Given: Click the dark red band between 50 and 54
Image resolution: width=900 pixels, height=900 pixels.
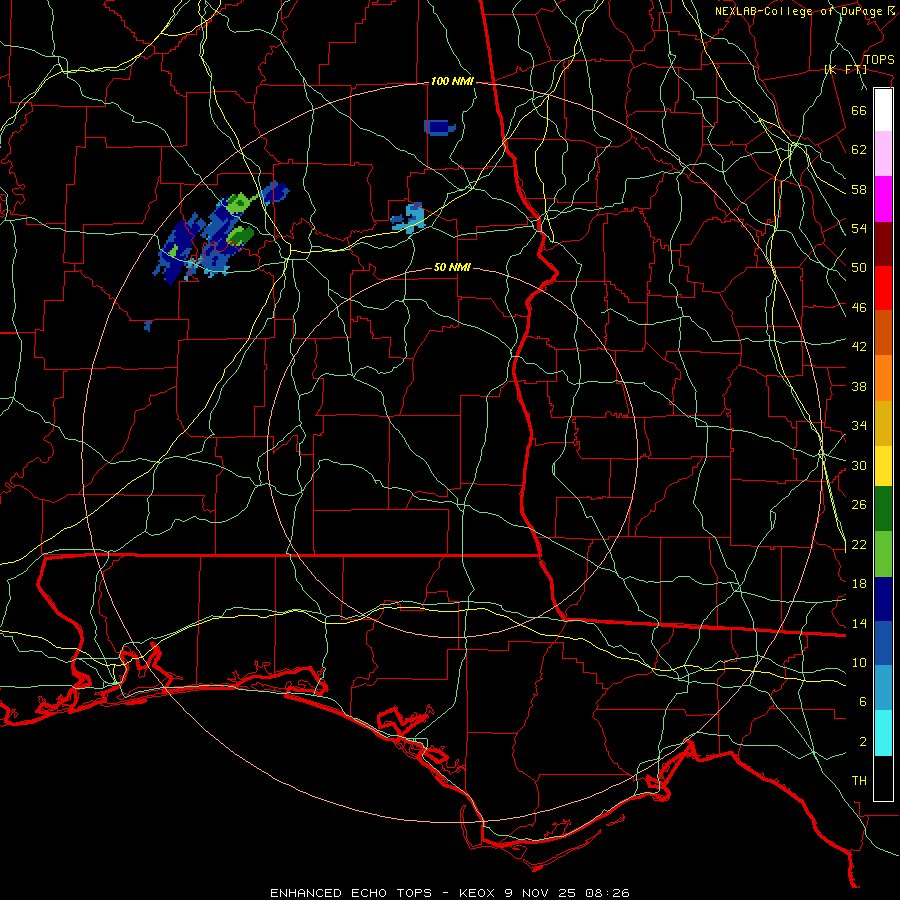Looking at the screenshot, I should click(883, 244).
